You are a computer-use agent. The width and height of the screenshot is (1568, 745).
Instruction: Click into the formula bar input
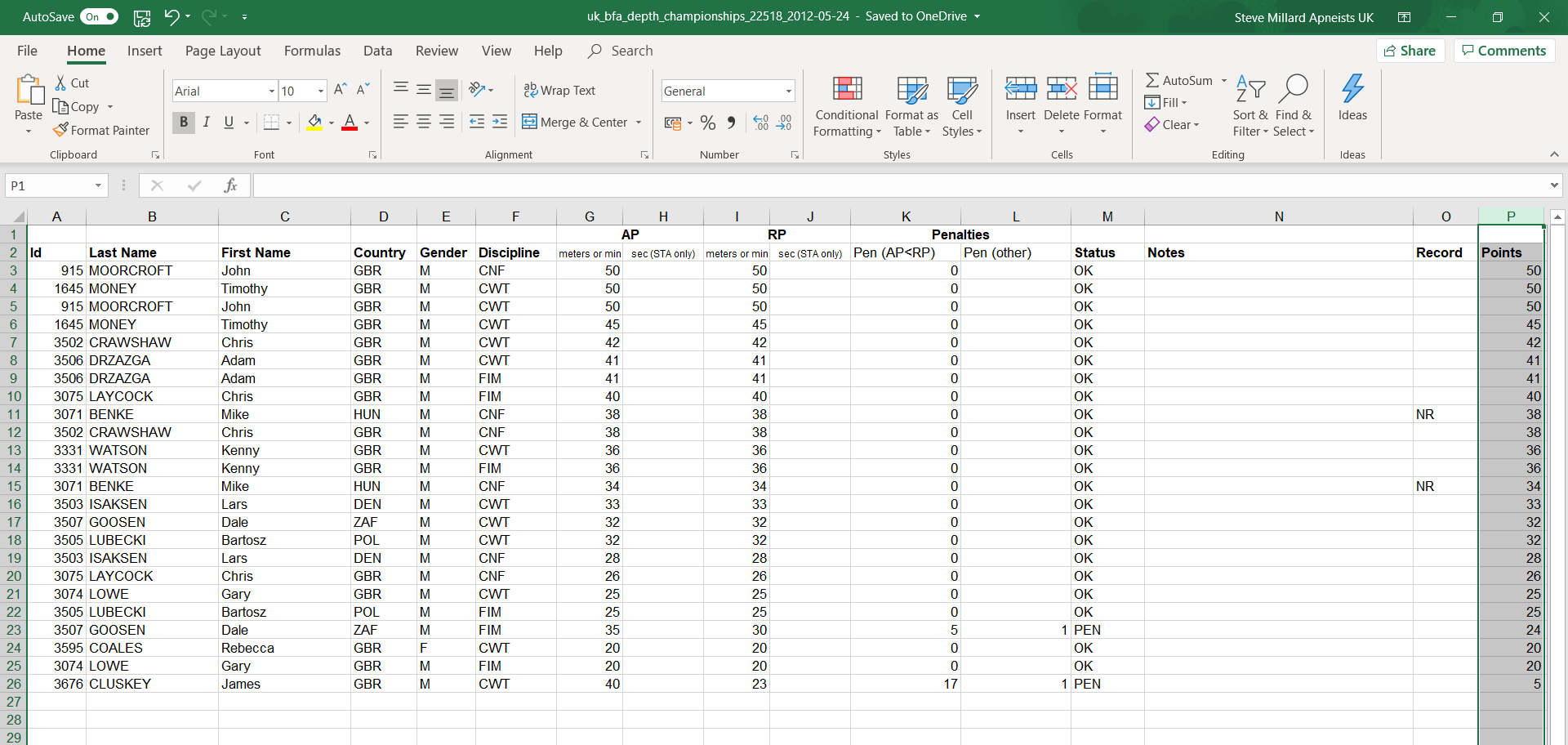[898, 185]
